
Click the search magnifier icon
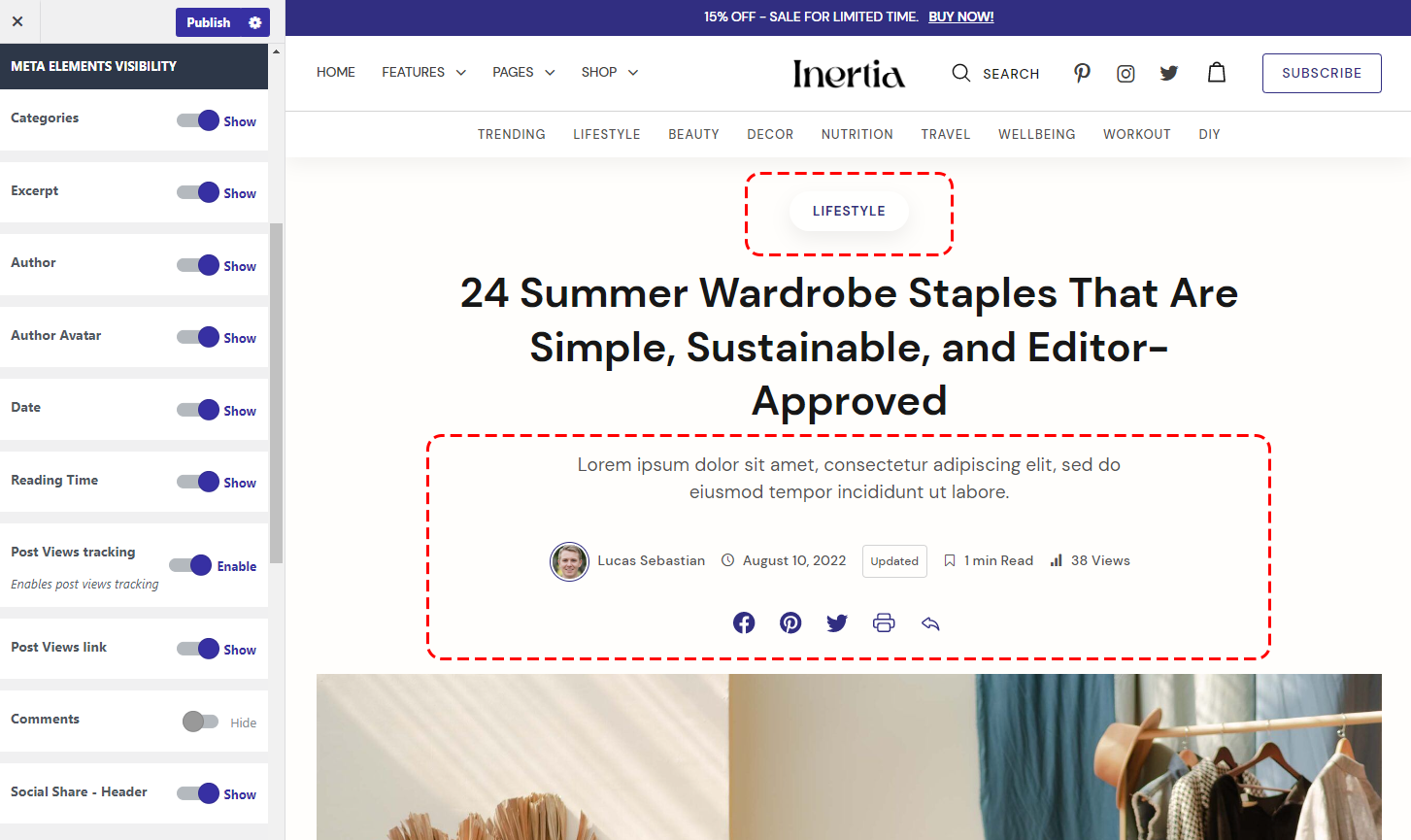pyautogui.click(x=960, y=73)
